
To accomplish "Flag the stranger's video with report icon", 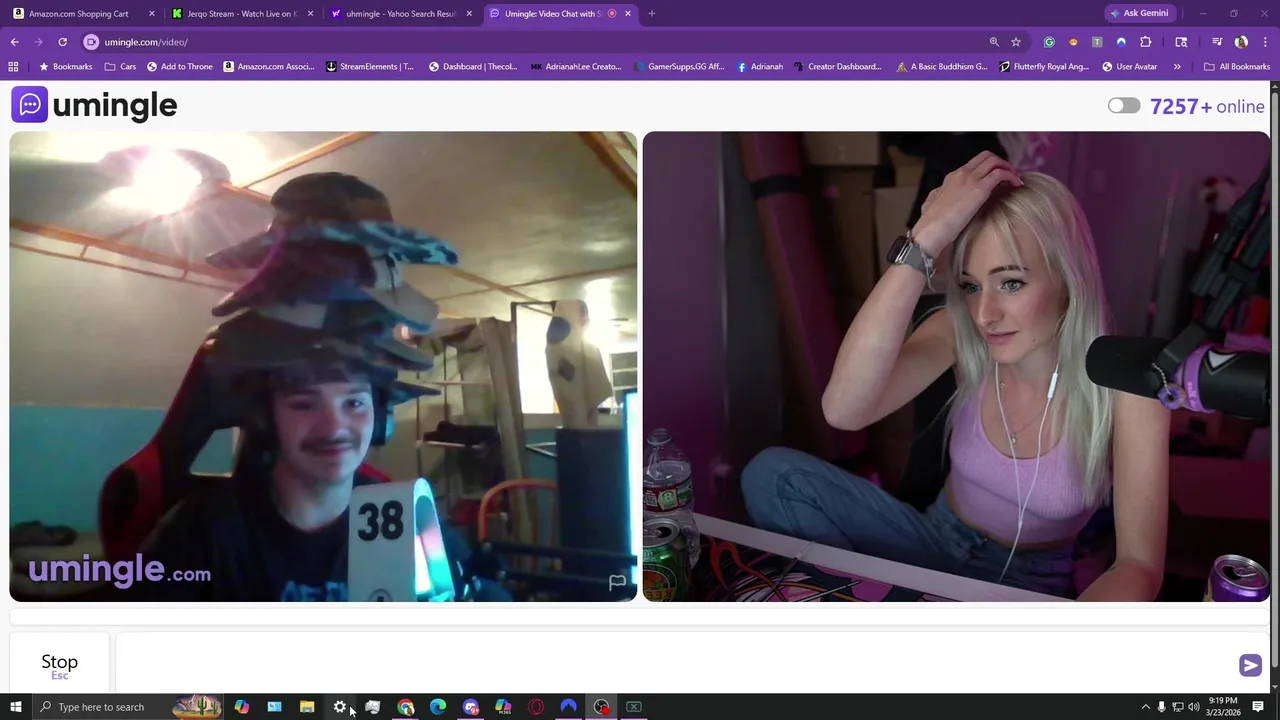I will click(x=617, y=582).
